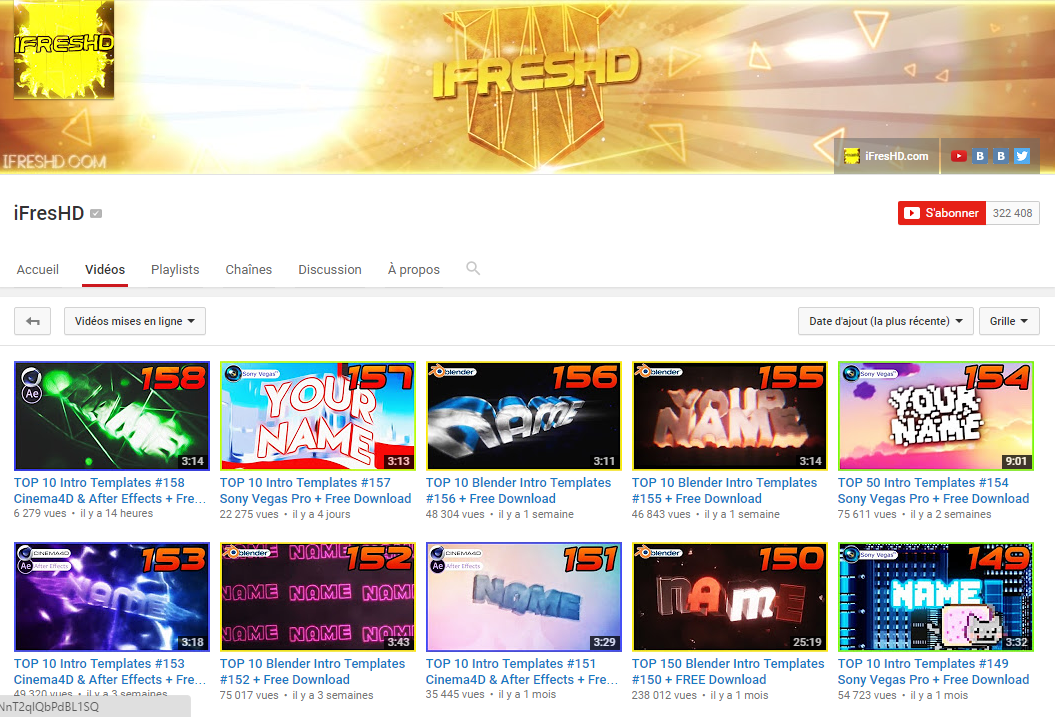Open the YouTube icon in banner links
The height and width of the screenshot is (717, 1055).
[959, 156]
